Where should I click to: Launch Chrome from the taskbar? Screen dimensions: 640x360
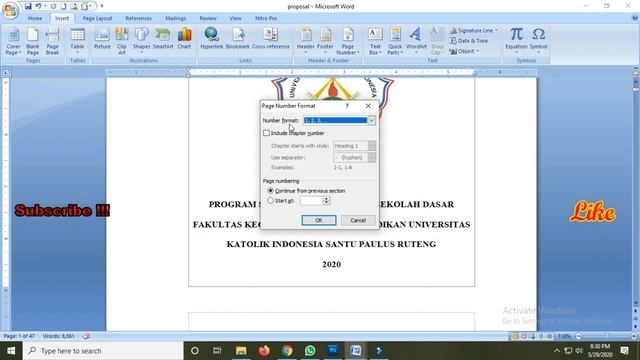tap(287, 351)
